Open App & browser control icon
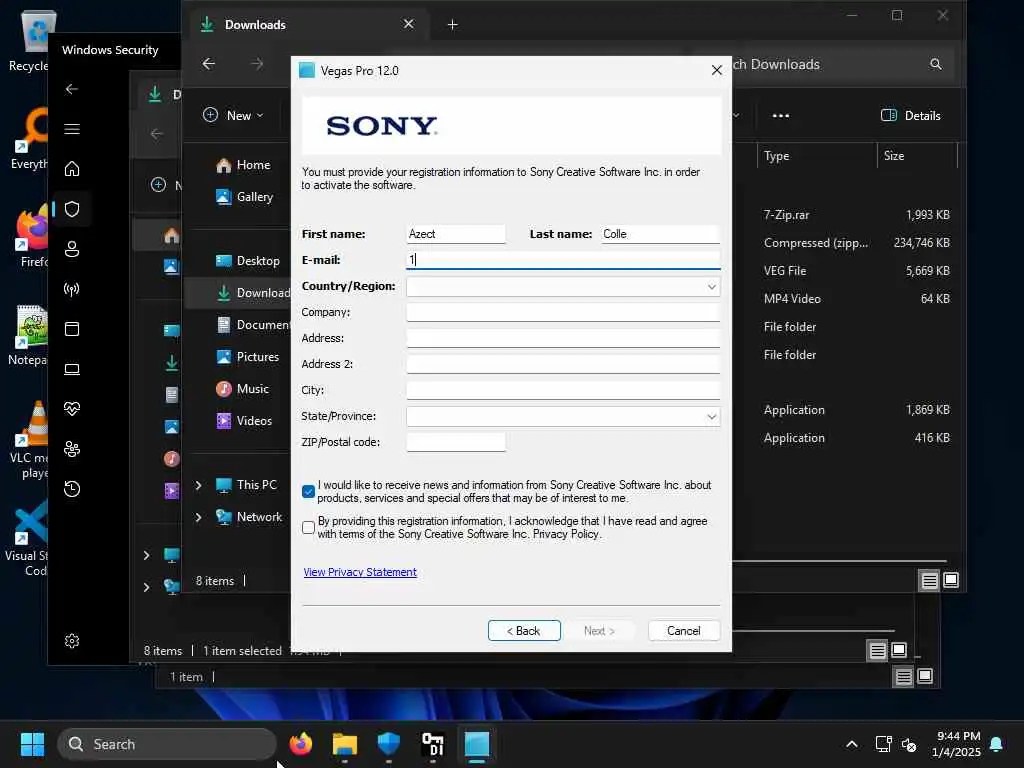1024x768 pixels. tap(72, 329)
